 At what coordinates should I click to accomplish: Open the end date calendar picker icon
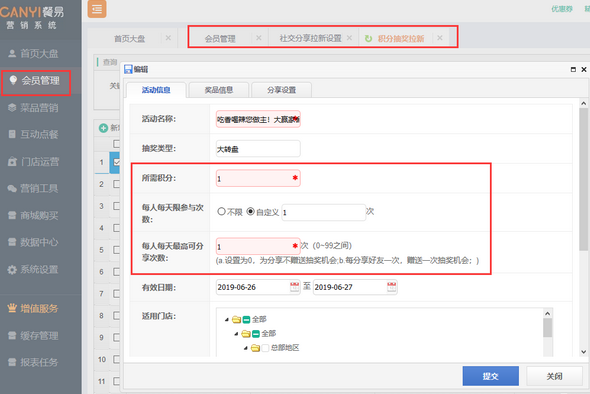pyautogui.click(x=392, y=287)
